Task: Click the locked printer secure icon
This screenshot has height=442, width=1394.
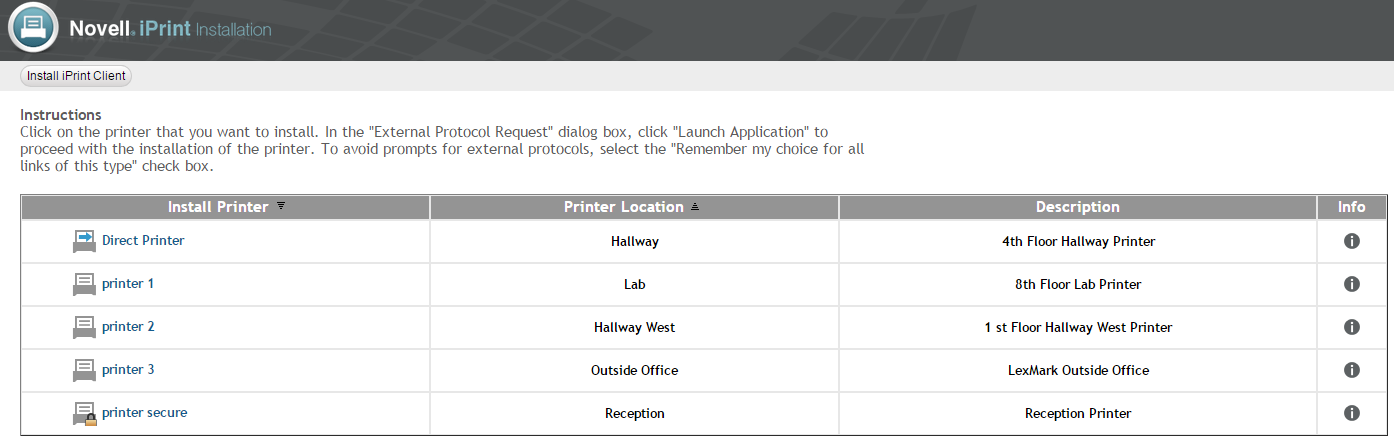Action: (85, 413)
